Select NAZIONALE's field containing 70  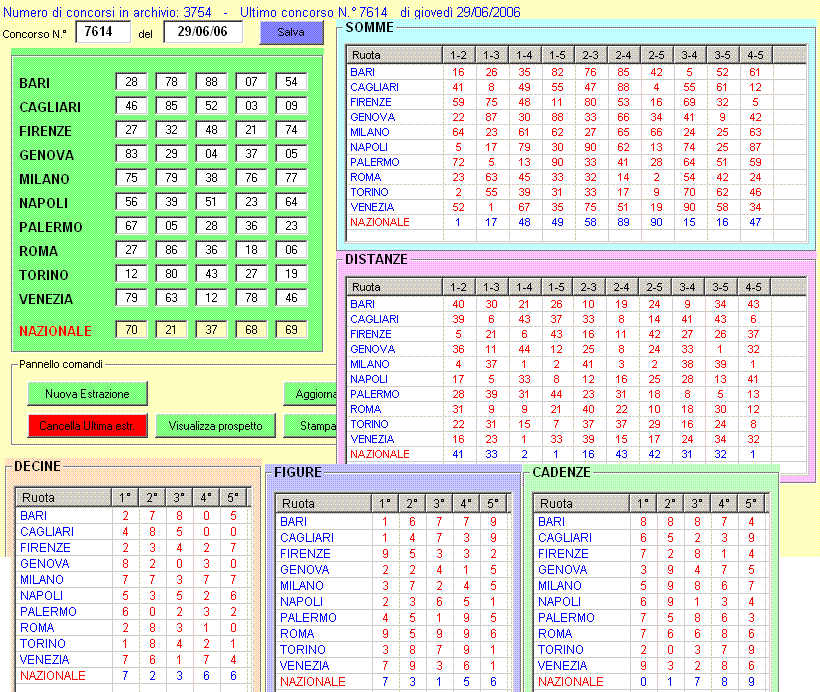131,330
